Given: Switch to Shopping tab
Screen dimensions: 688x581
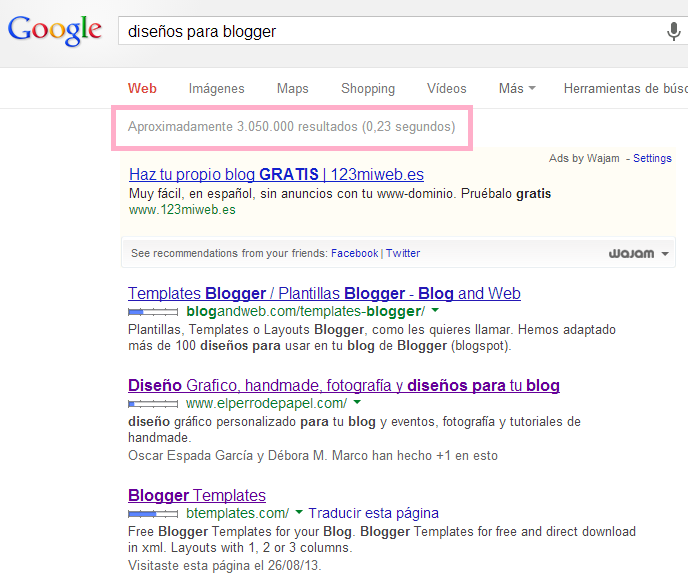Looking at the screenshot, I should coord(368,89).
